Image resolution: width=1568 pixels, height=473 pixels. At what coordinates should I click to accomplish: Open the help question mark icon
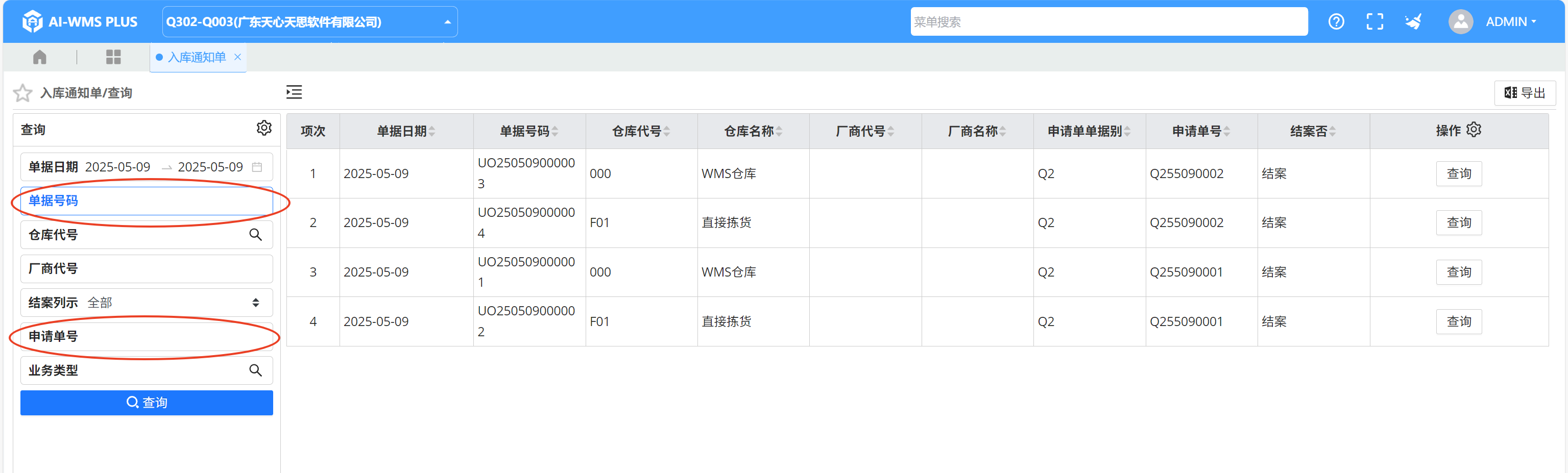1336,22
